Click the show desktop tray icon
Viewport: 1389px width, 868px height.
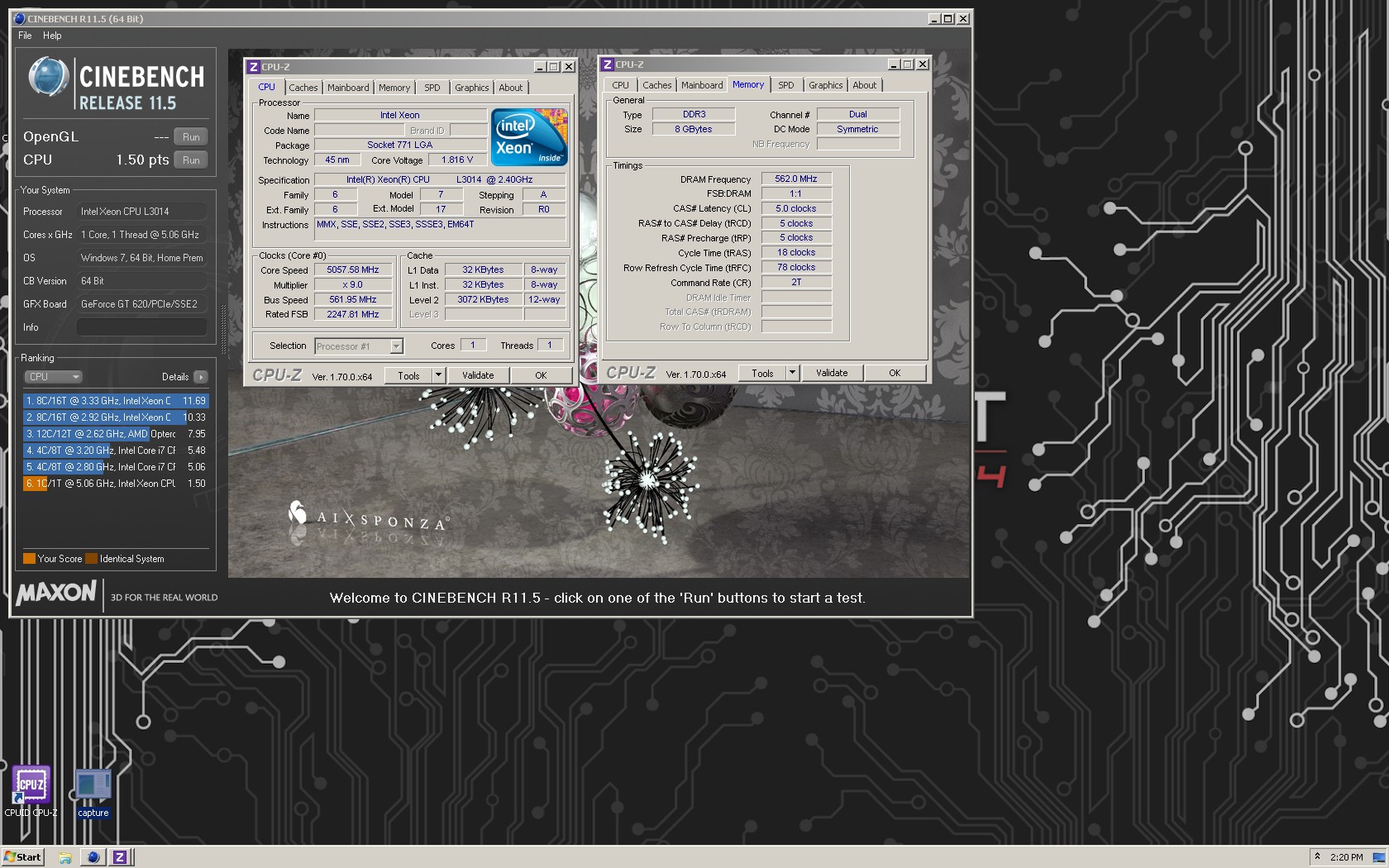(x=1379, y=857)
